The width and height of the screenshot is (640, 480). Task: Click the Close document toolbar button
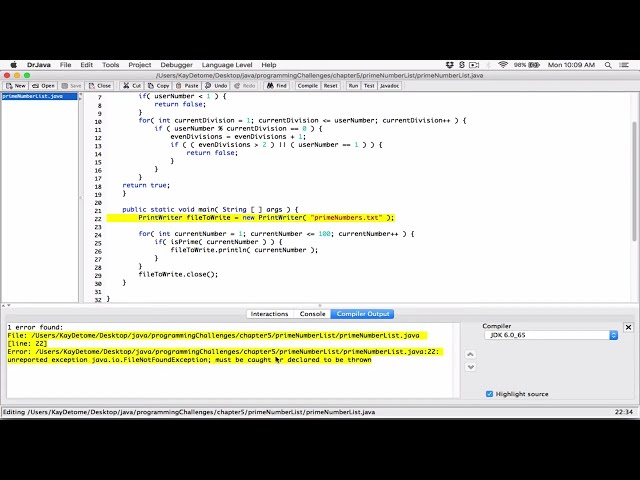tap(100, 86)
